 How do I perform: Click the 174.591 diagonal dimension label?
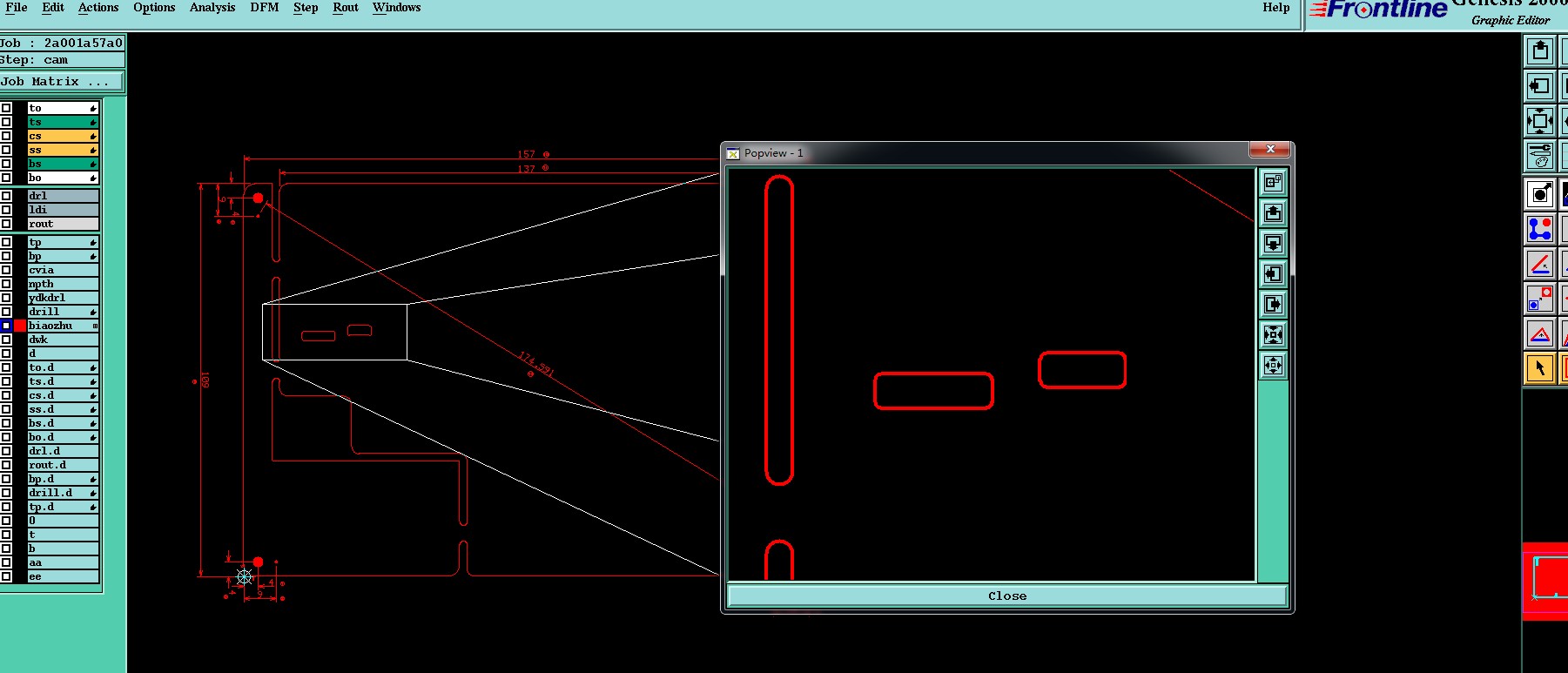(536, 362)
